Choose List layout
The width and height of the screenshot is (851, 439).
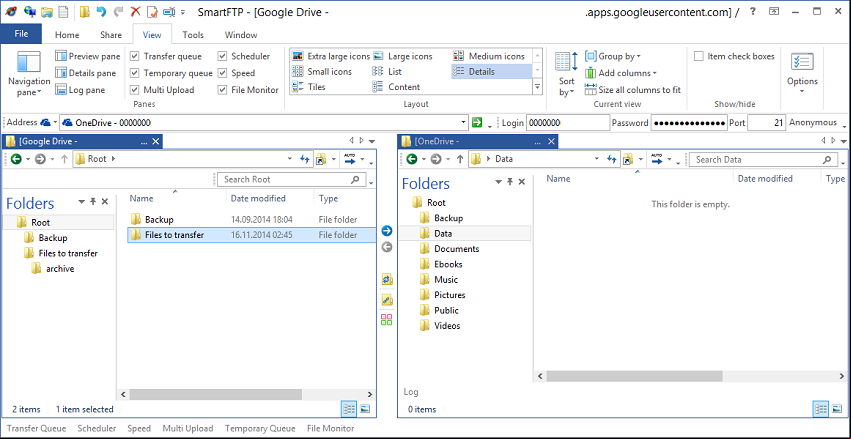click(387, 72)
